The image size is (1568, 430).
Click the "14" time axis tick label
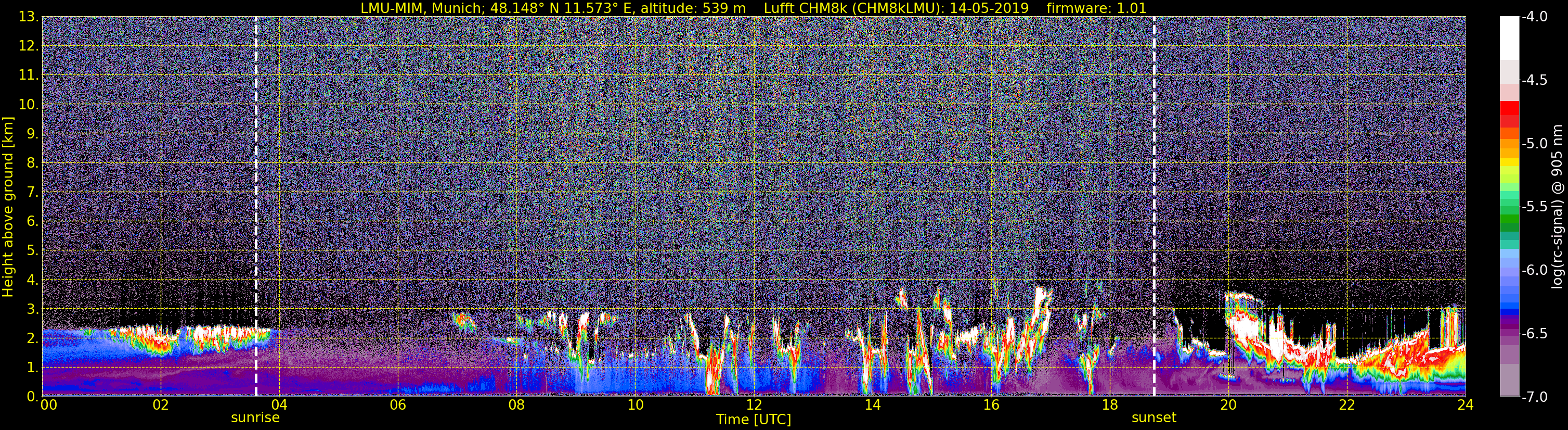872,405
